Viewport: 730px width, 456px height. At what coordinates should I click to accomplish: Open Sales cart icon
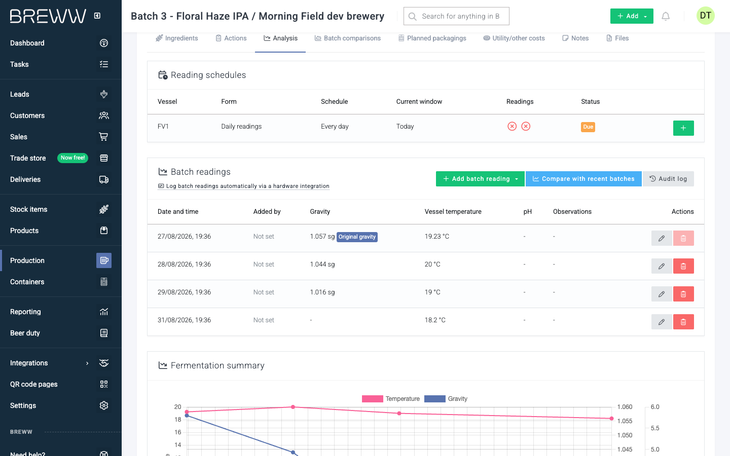[104, 137]
